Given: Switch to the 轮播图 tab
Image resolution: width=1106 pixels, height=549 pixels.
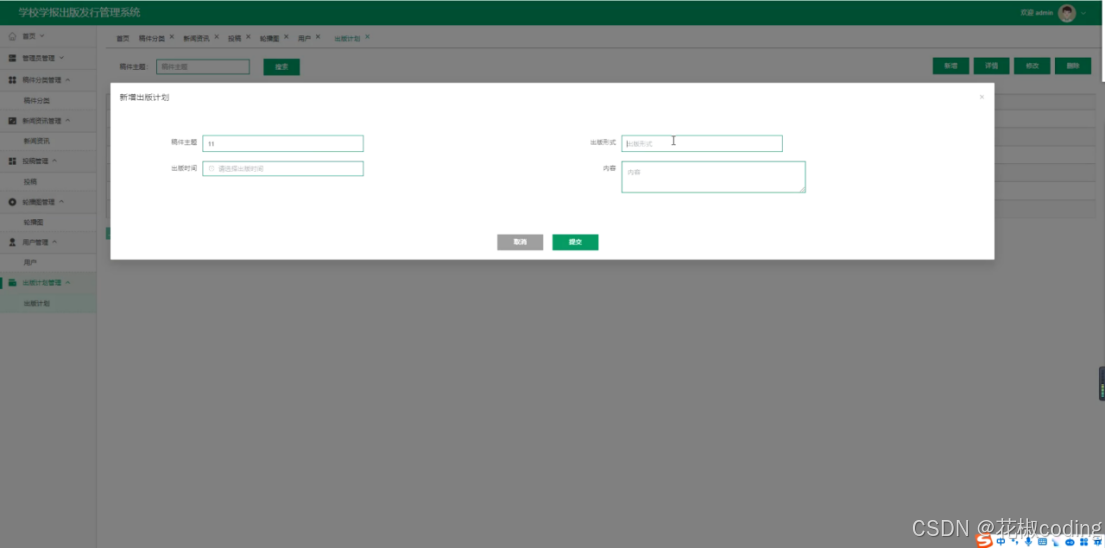Looking at the screenshot, I should (269, 39).
